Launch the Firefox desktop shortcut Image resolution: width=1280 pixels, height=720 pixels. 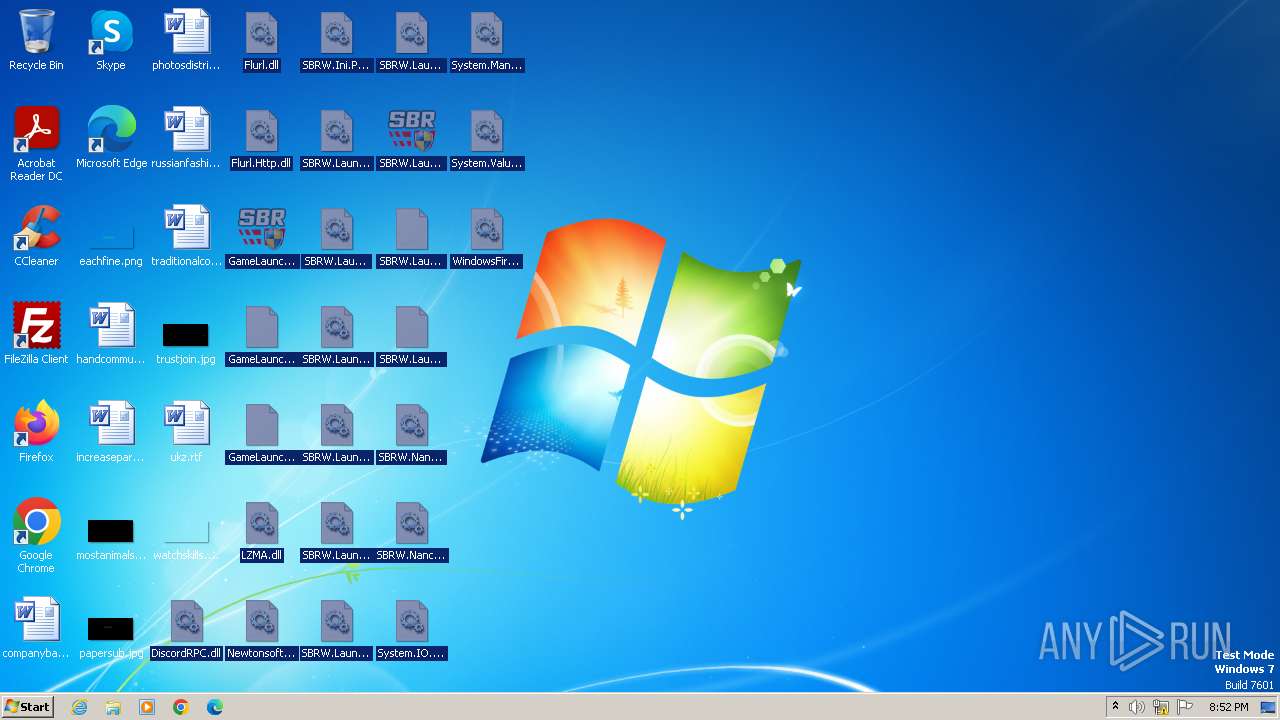pyautogui.click(x=36, y=433)
